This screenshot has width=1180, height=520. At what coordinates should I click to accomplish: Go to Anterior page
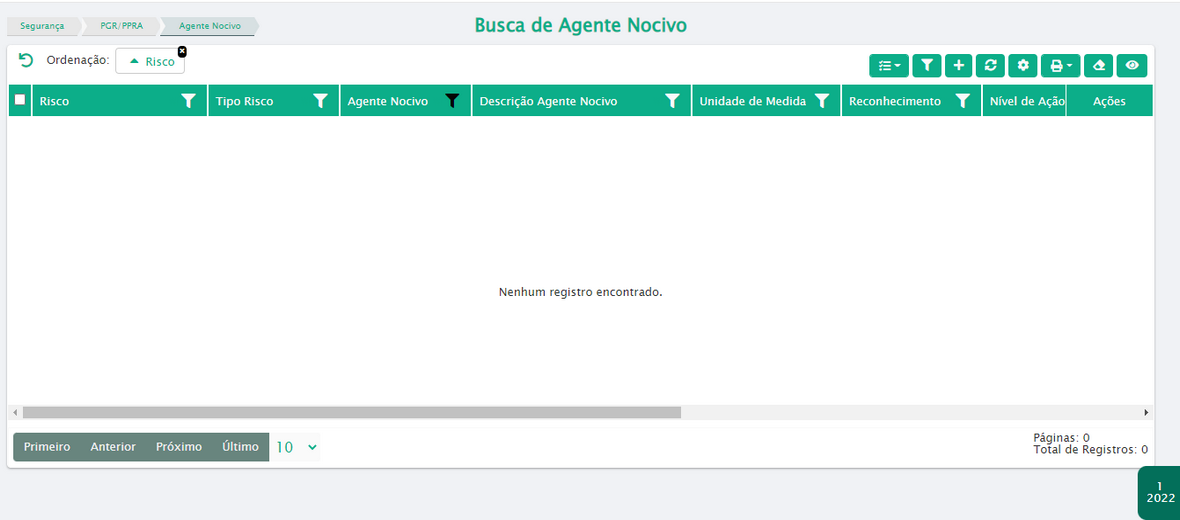coord(113,447)
